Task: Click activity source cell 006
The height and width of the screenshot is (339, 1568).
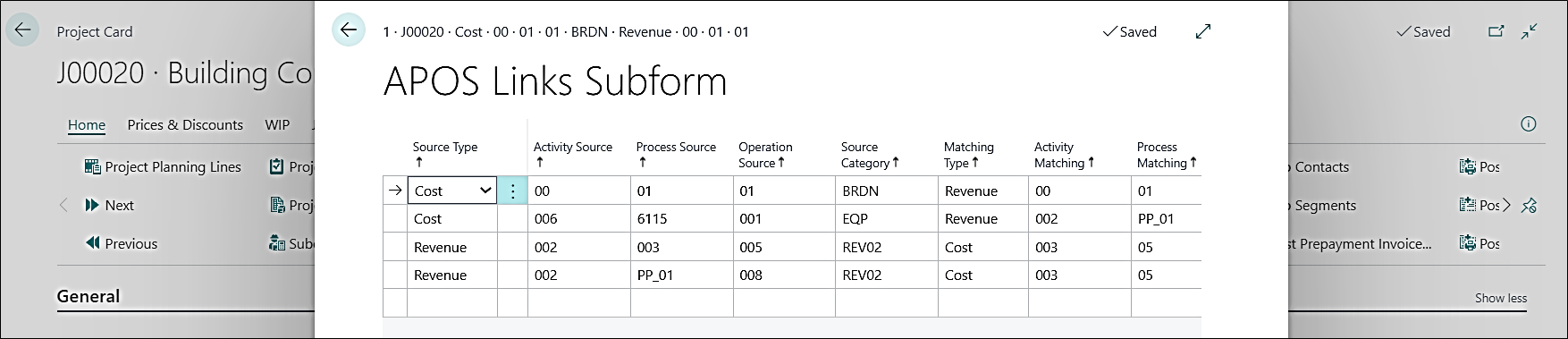Action: click(579, 218)
